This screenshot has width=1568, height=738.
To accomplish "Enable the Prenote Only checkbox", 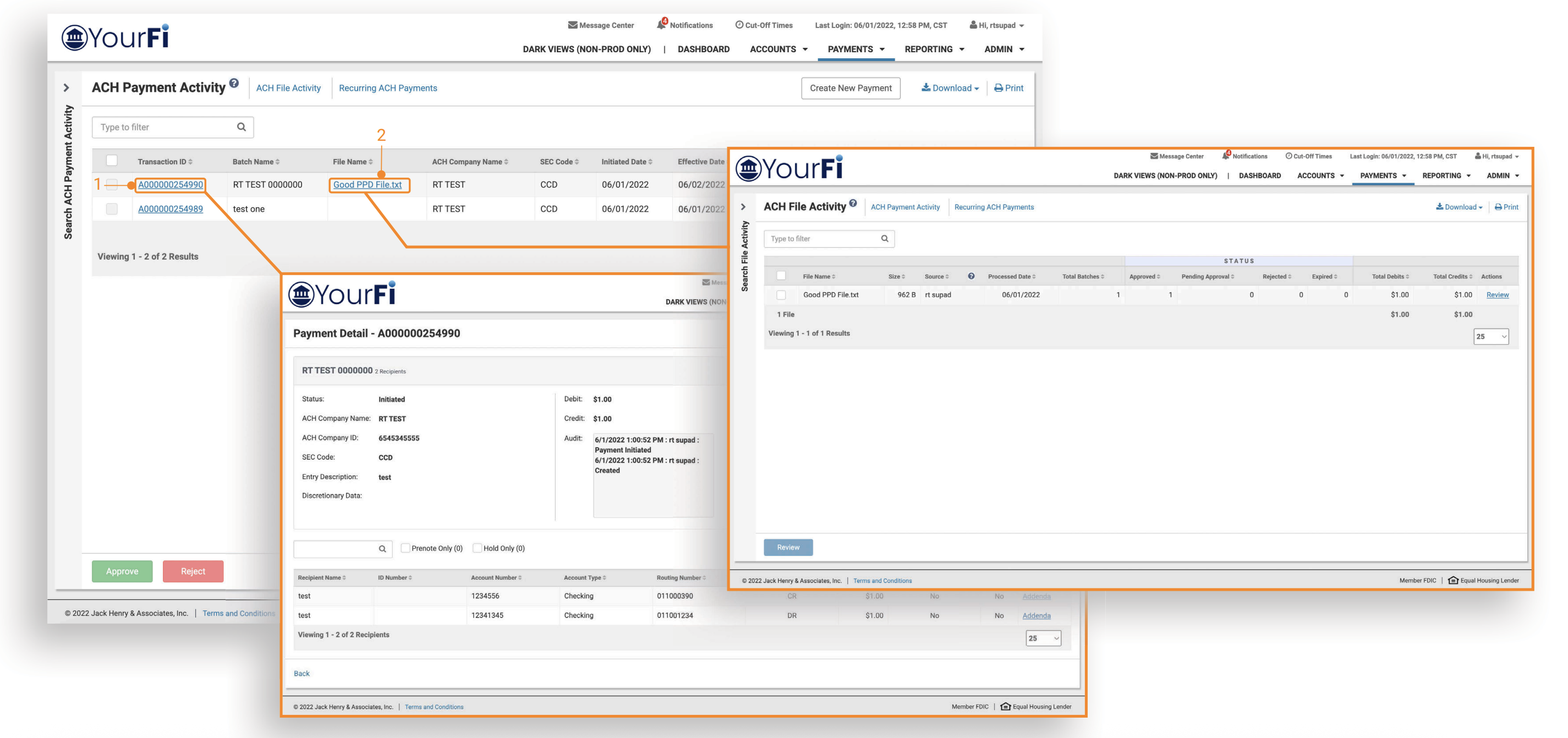I will tap(405, 548).
